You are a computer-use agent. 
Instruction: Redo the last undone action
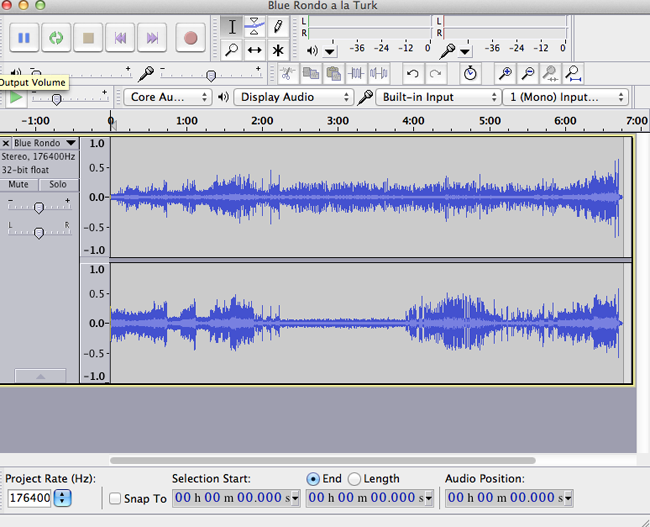pos(435,73)
